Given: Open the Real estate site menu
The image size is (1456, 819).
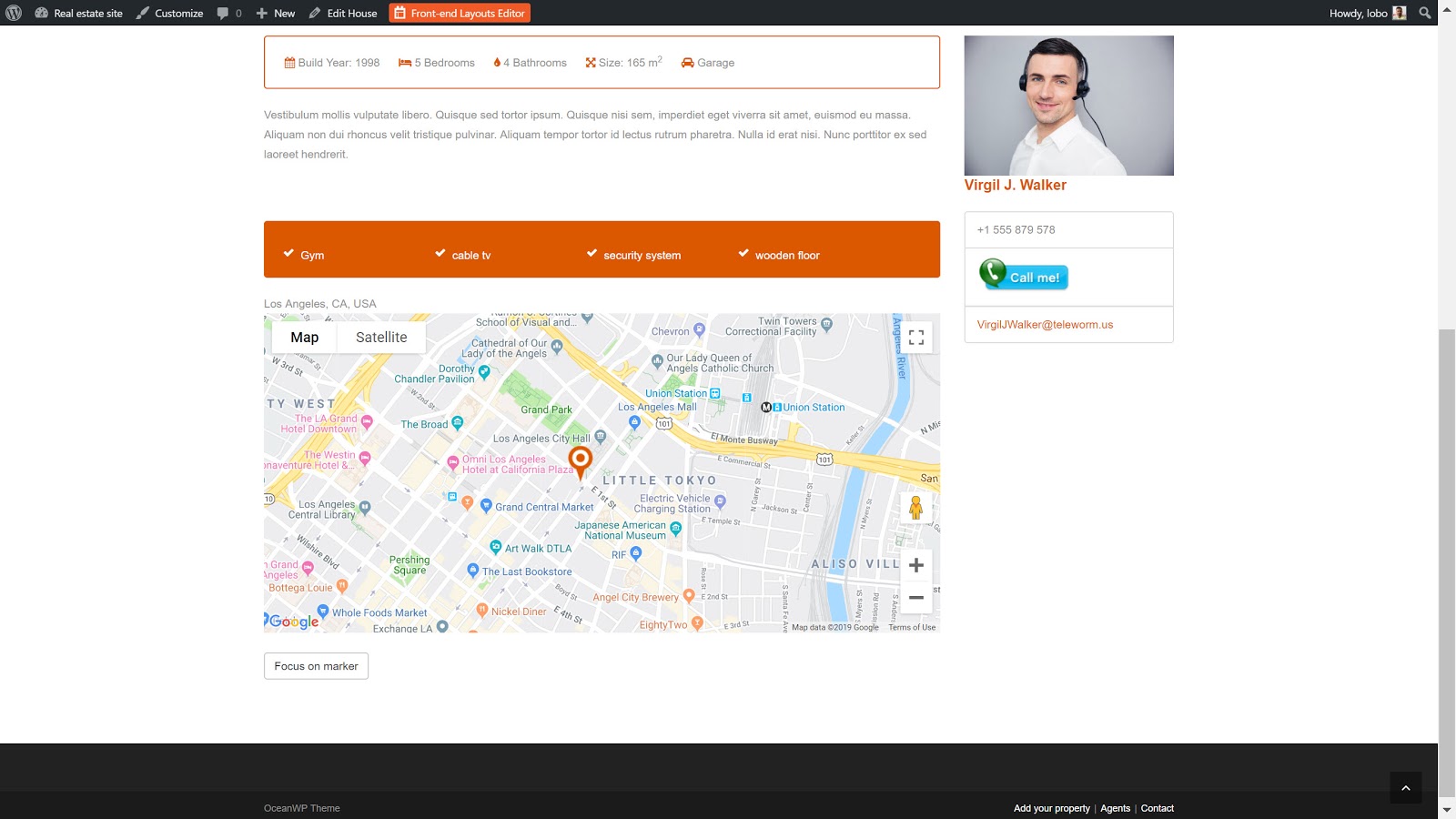Looking at the screenshot, I should 79,13.
